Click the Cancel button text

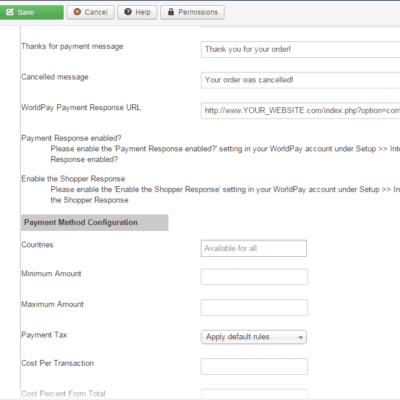point(96,12)
